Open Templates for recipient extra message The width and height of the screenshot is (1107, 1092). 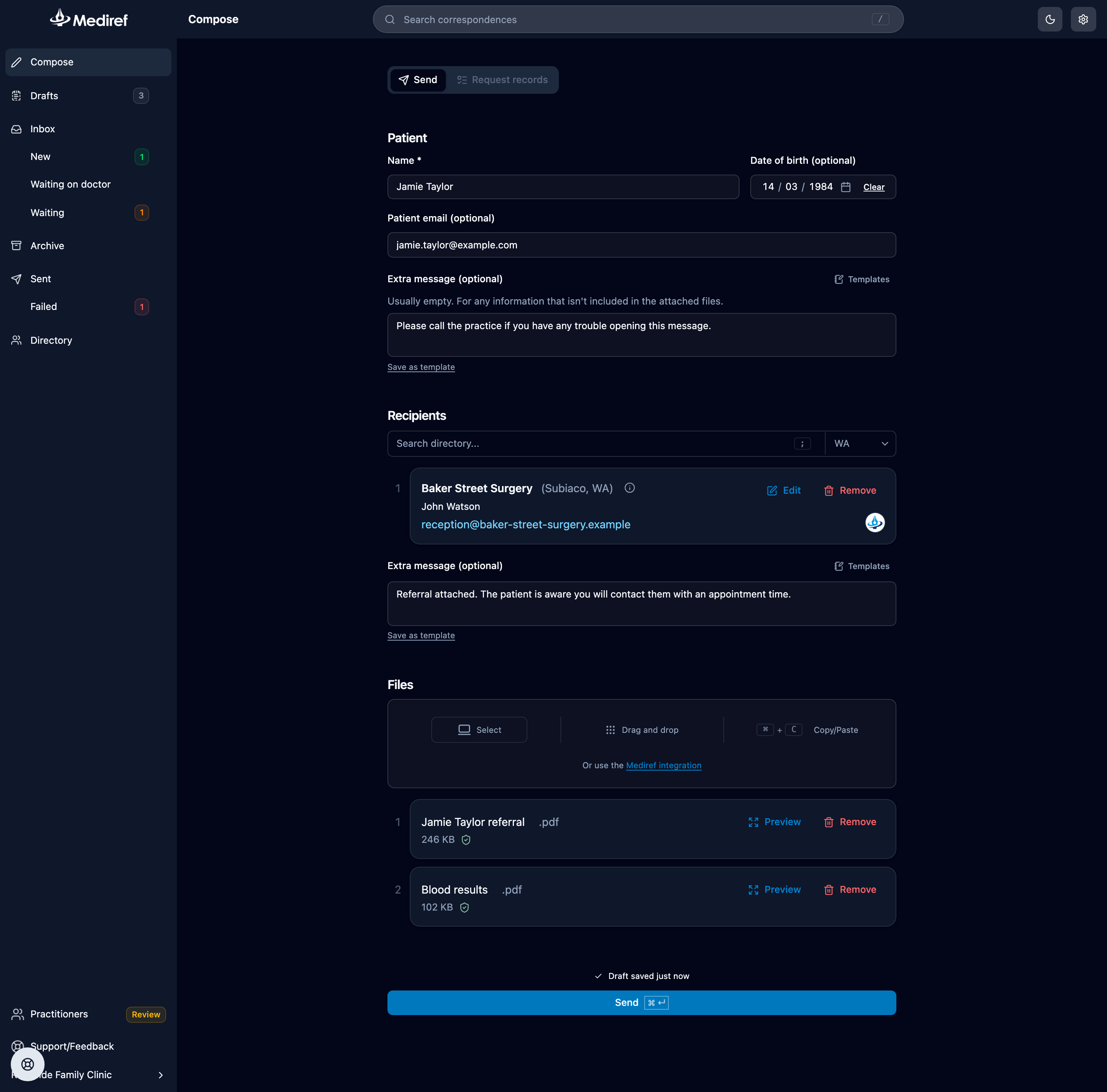[x=862, y=566]
